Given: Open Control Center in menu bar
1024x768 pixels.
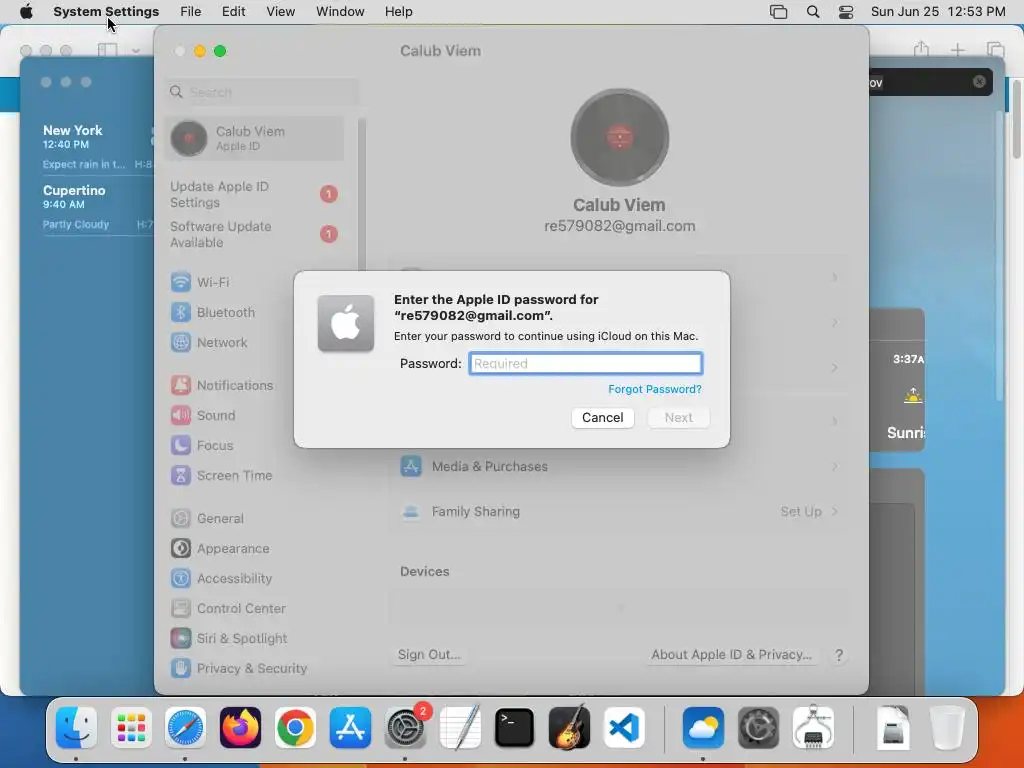Looking at the screenshot, I should [x=846, y=12].
